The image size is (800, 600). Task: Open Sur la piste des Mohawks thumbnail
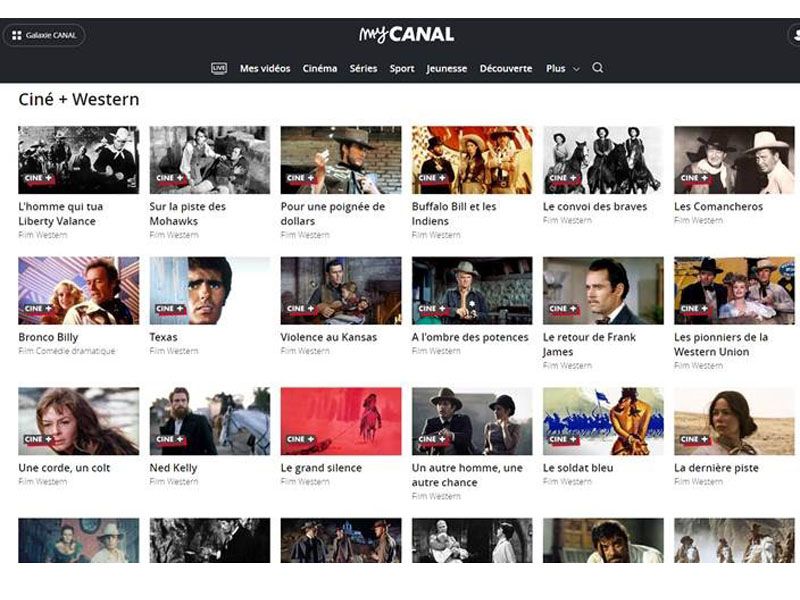210,160
